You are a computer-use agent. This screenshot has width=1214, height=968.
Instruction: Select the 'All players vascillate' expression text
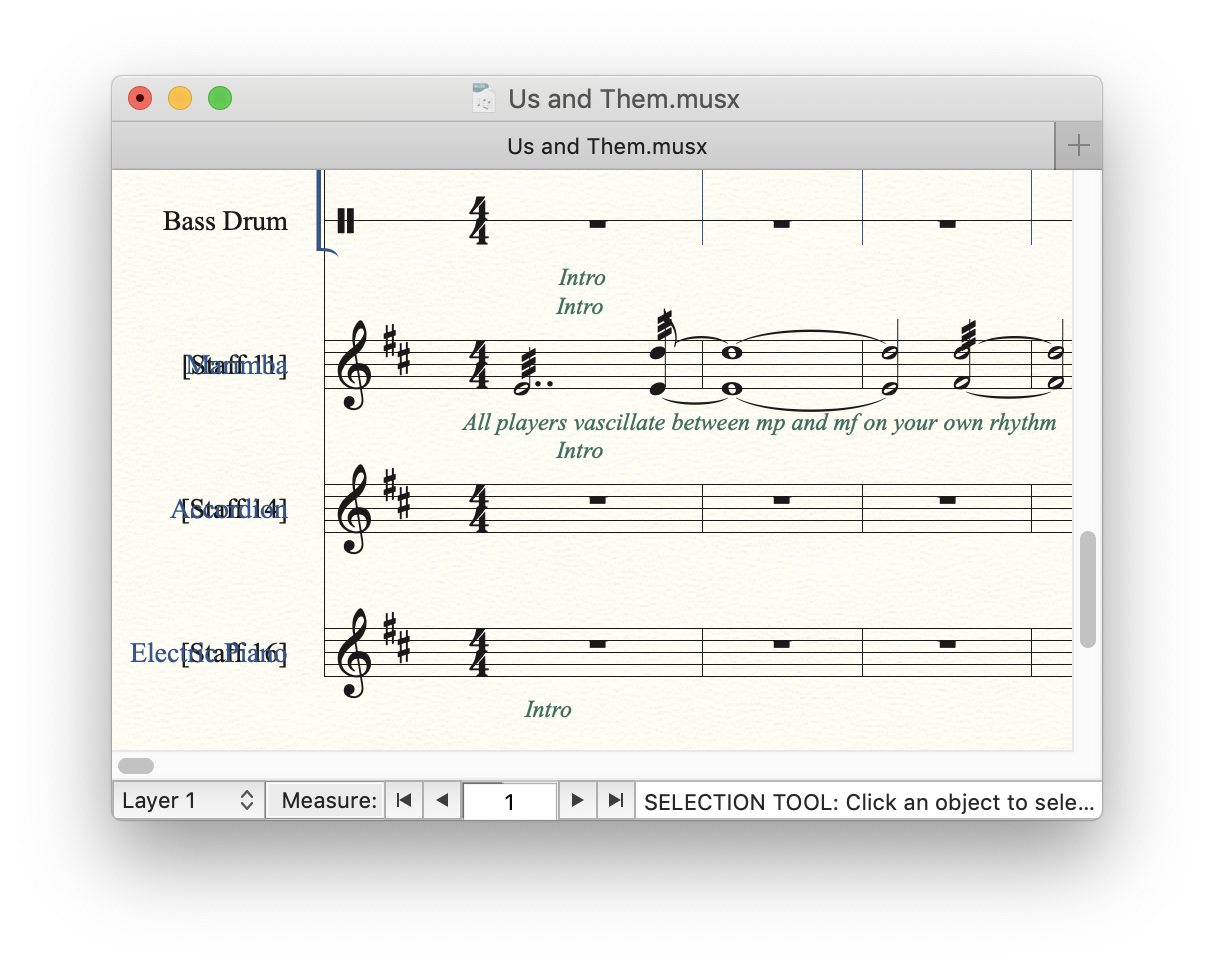[x=759, y=423]
